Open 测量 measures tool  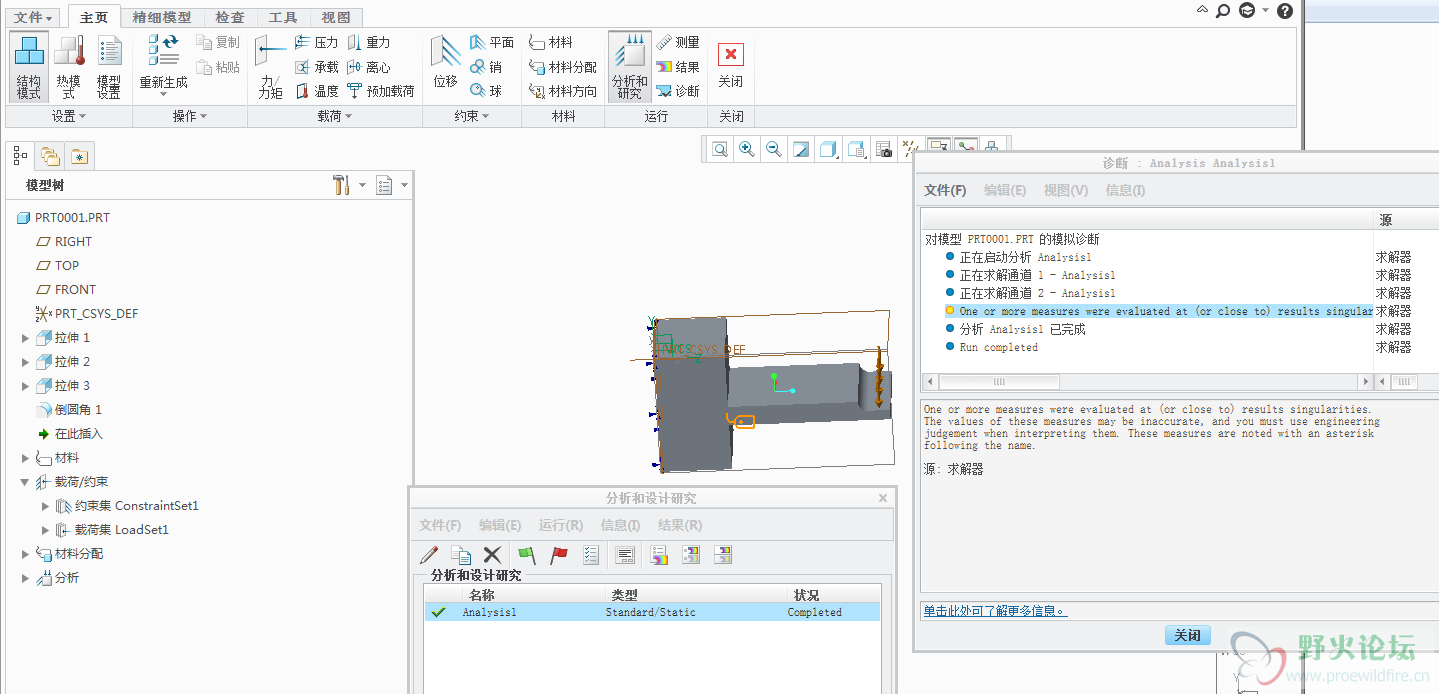678,43
